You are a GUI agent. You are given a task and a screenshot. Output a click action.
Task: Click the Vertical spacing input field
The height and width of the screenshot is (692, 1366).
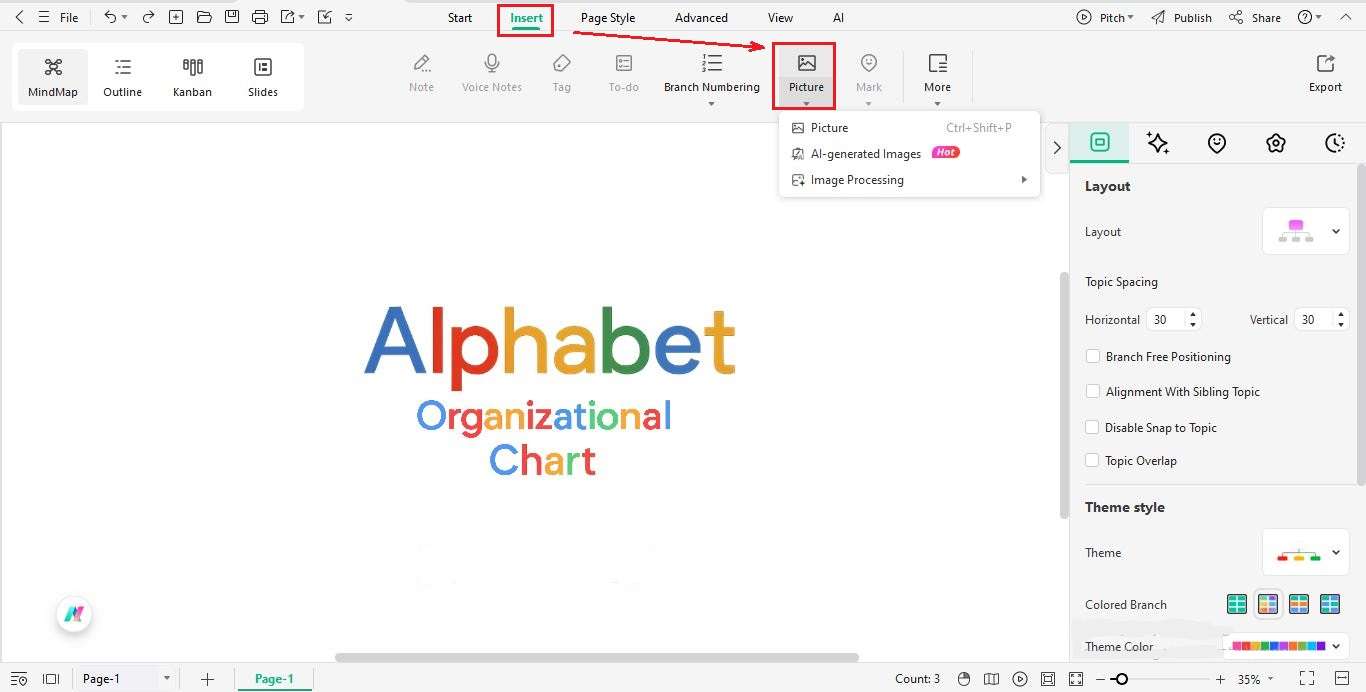click(1315, 320)
